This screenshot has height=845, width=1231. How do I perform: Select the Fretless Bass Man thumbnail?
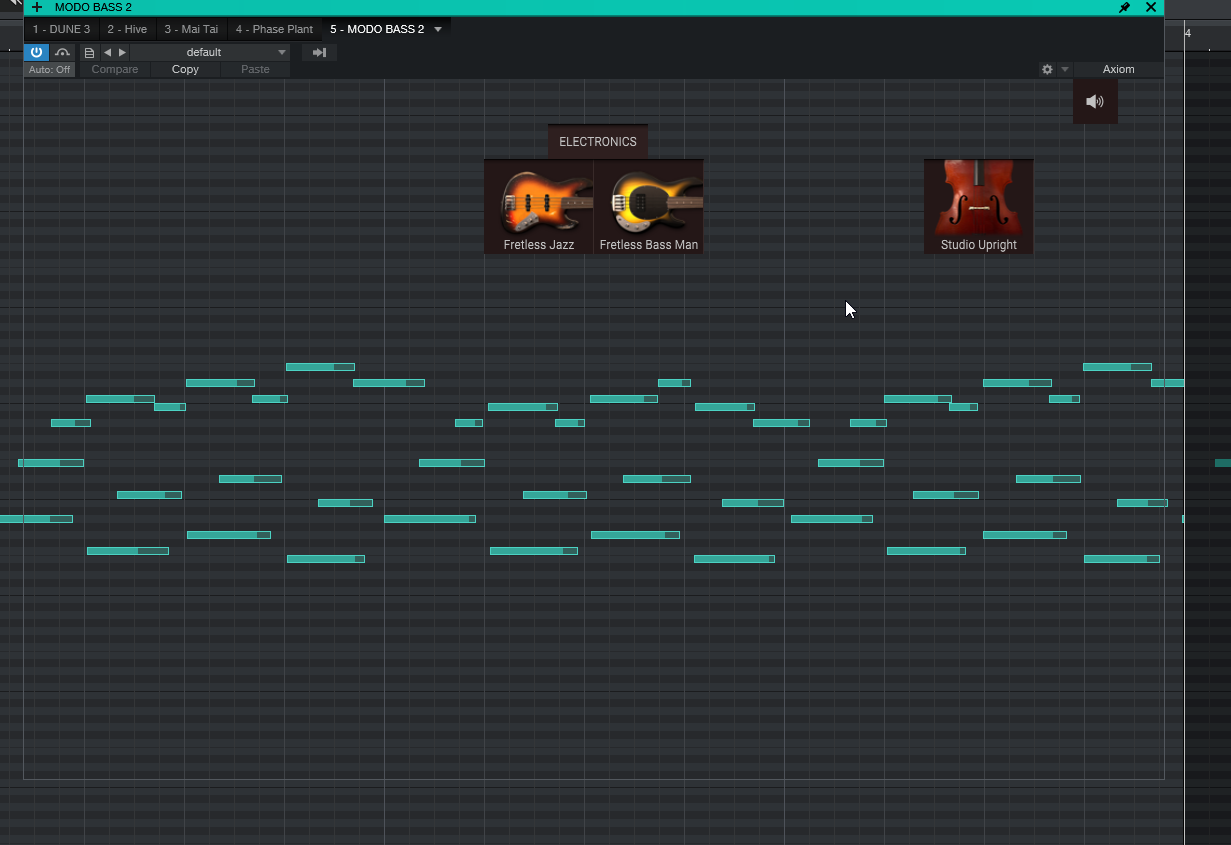click(649, 207)
